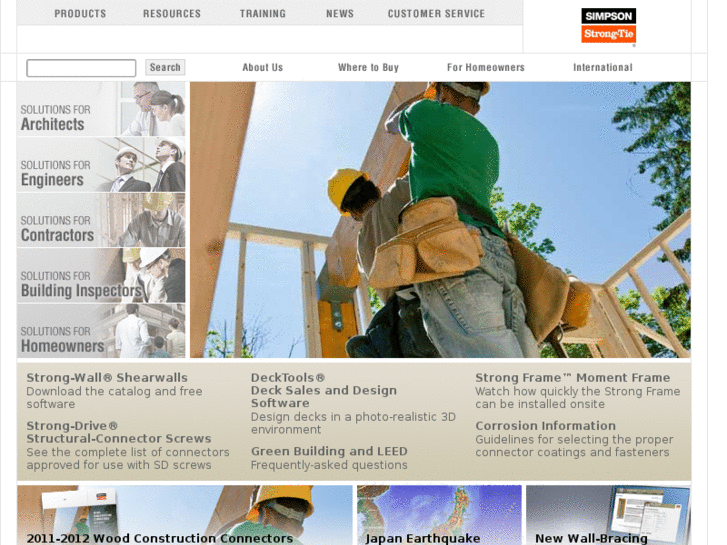Click the Search button
Viewport: 727px width, 545px height.
pyautogui.click(x=165, y=67)
